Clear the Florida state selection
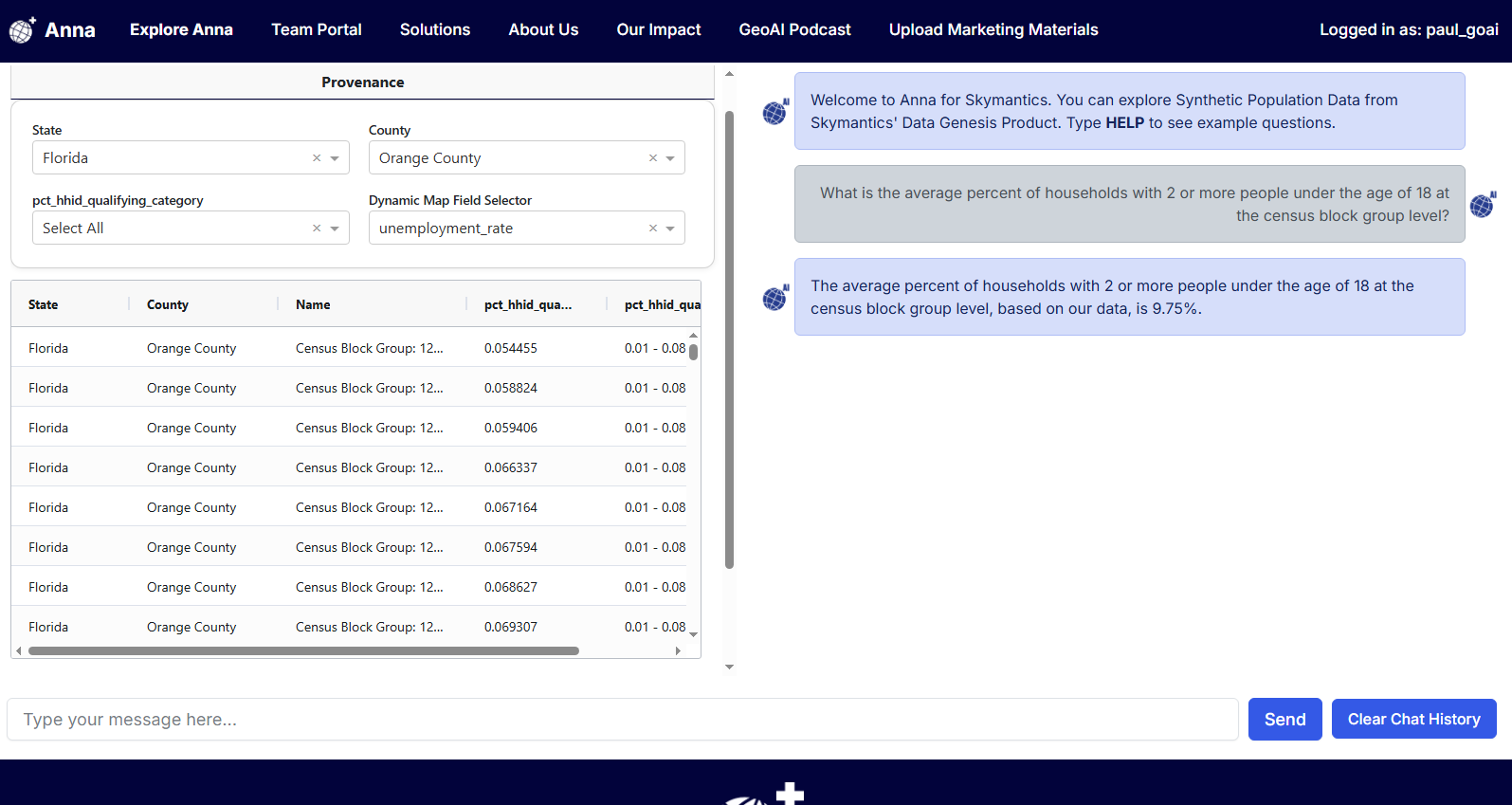 317,158
